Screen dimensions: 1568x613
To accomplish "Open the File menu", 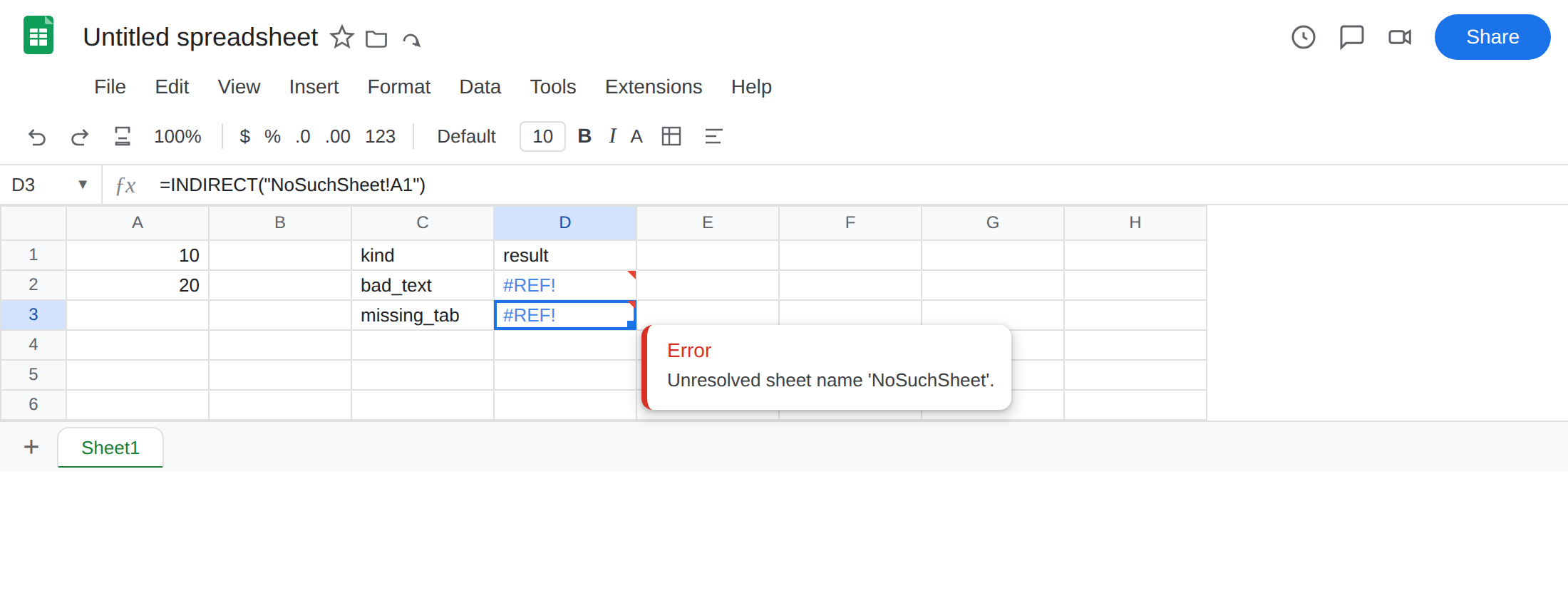I will point(110,86).
